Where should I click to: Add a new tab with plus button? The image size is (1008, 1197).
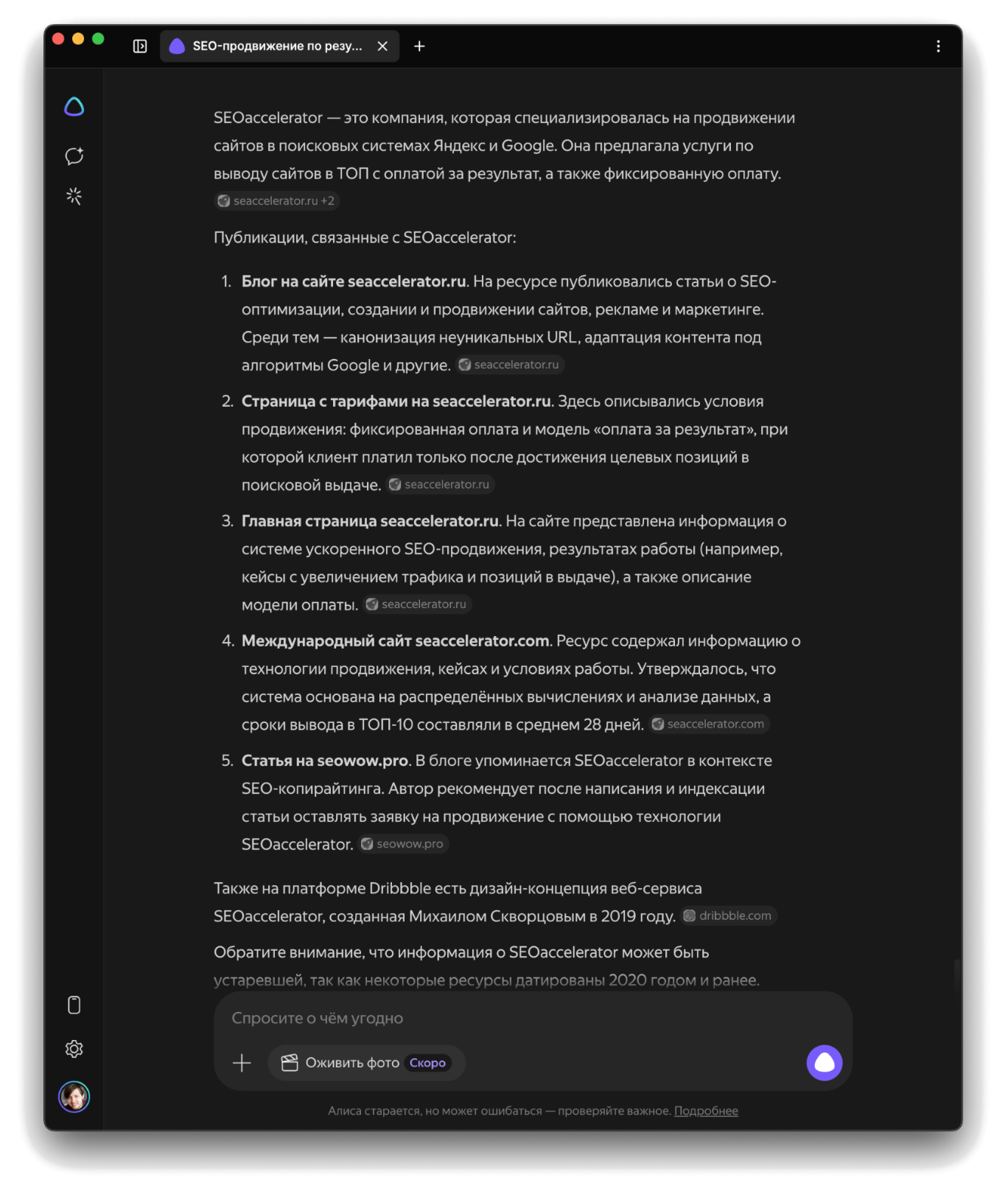(419, 46)
